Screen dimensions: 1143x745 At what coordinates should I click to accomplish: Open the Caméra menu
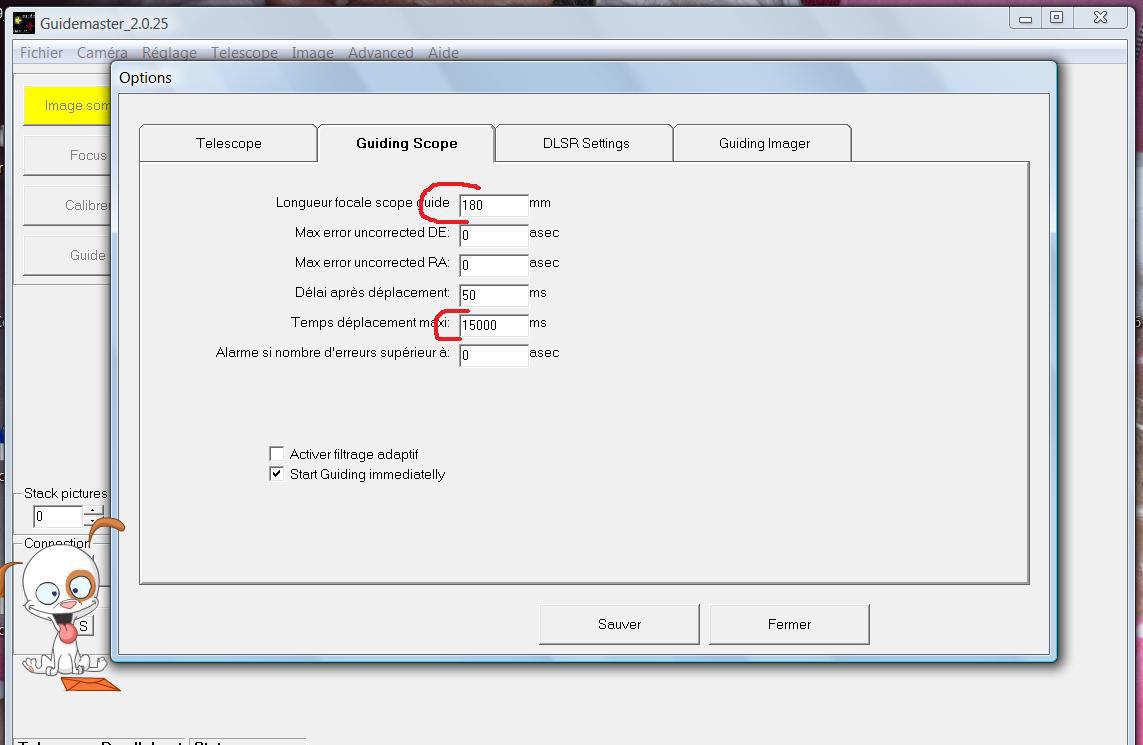[102, 52]
